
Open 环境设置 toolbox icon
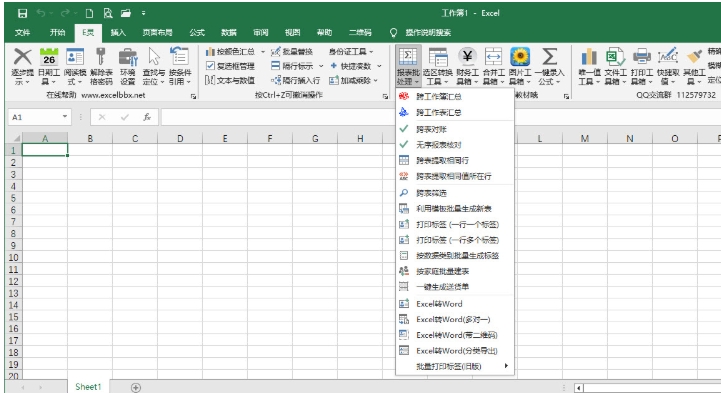pos(128,57)
